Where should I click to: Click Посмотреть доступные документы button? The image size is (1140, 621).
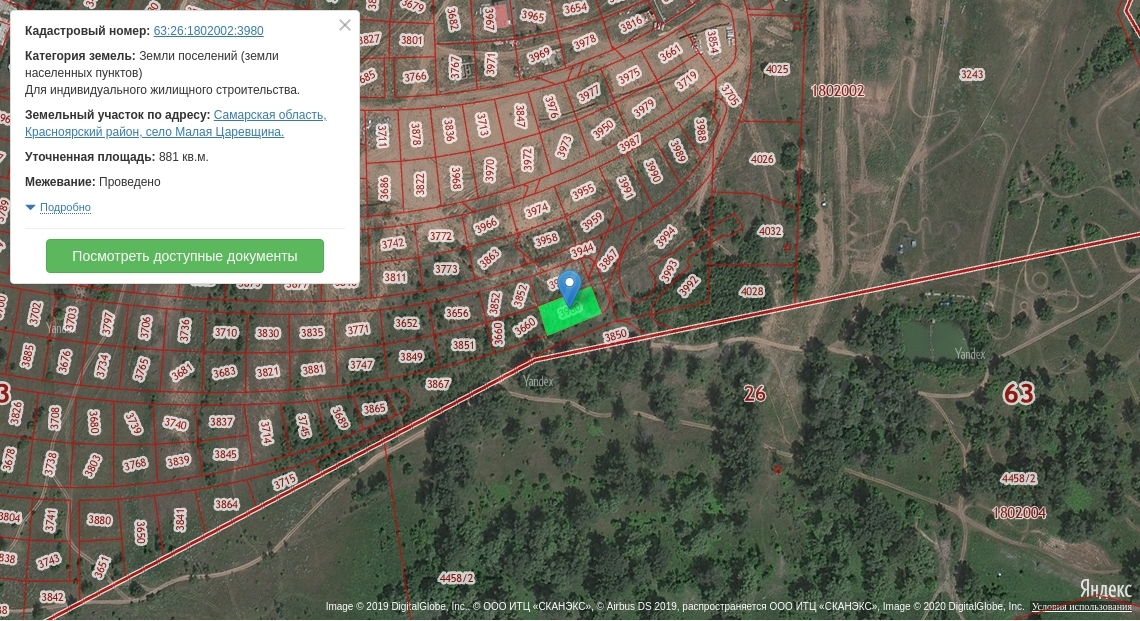click(185, 256)
